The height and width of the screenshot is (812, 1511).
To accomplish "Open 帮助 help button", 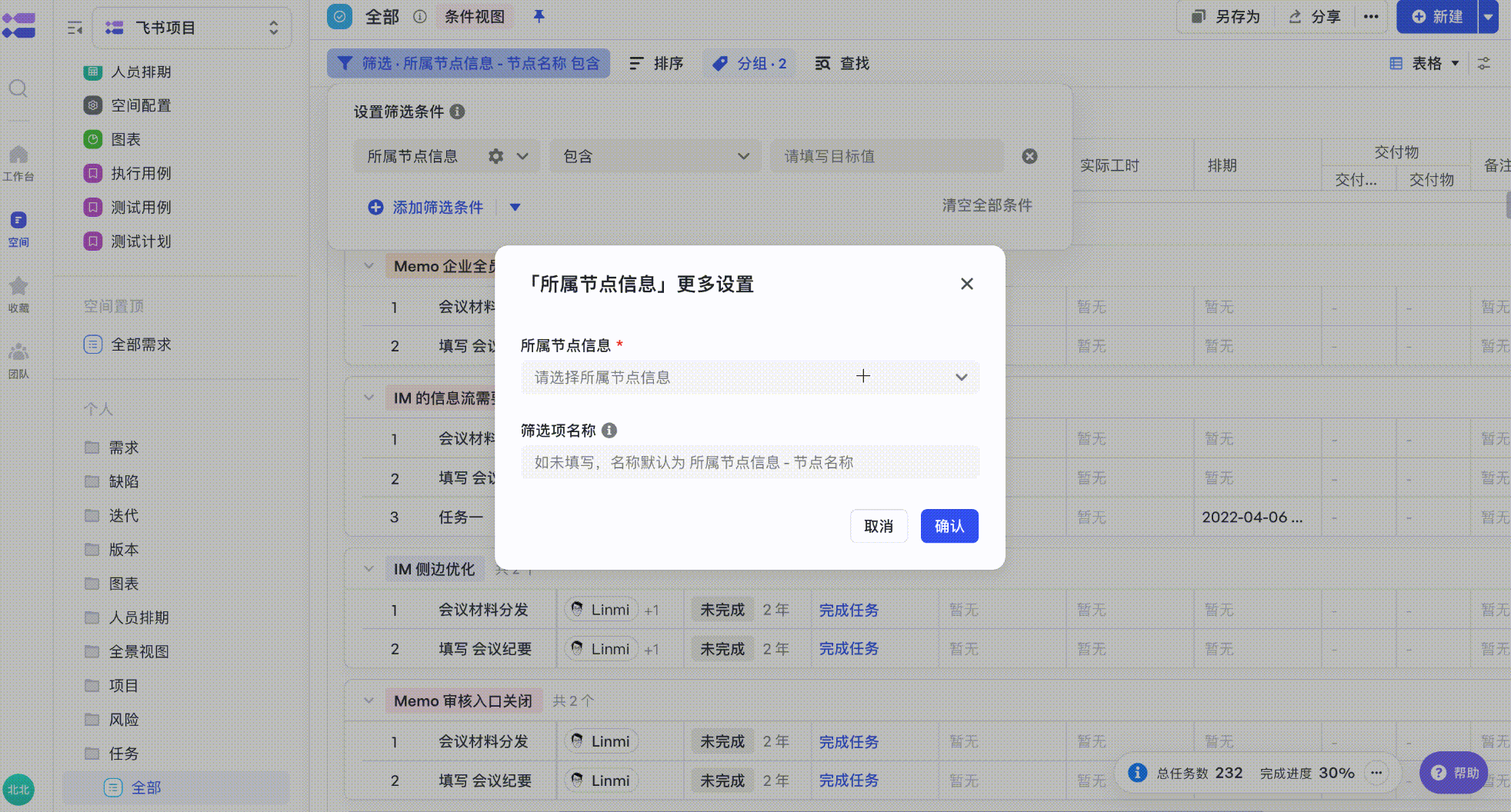I will (1453, 773).
